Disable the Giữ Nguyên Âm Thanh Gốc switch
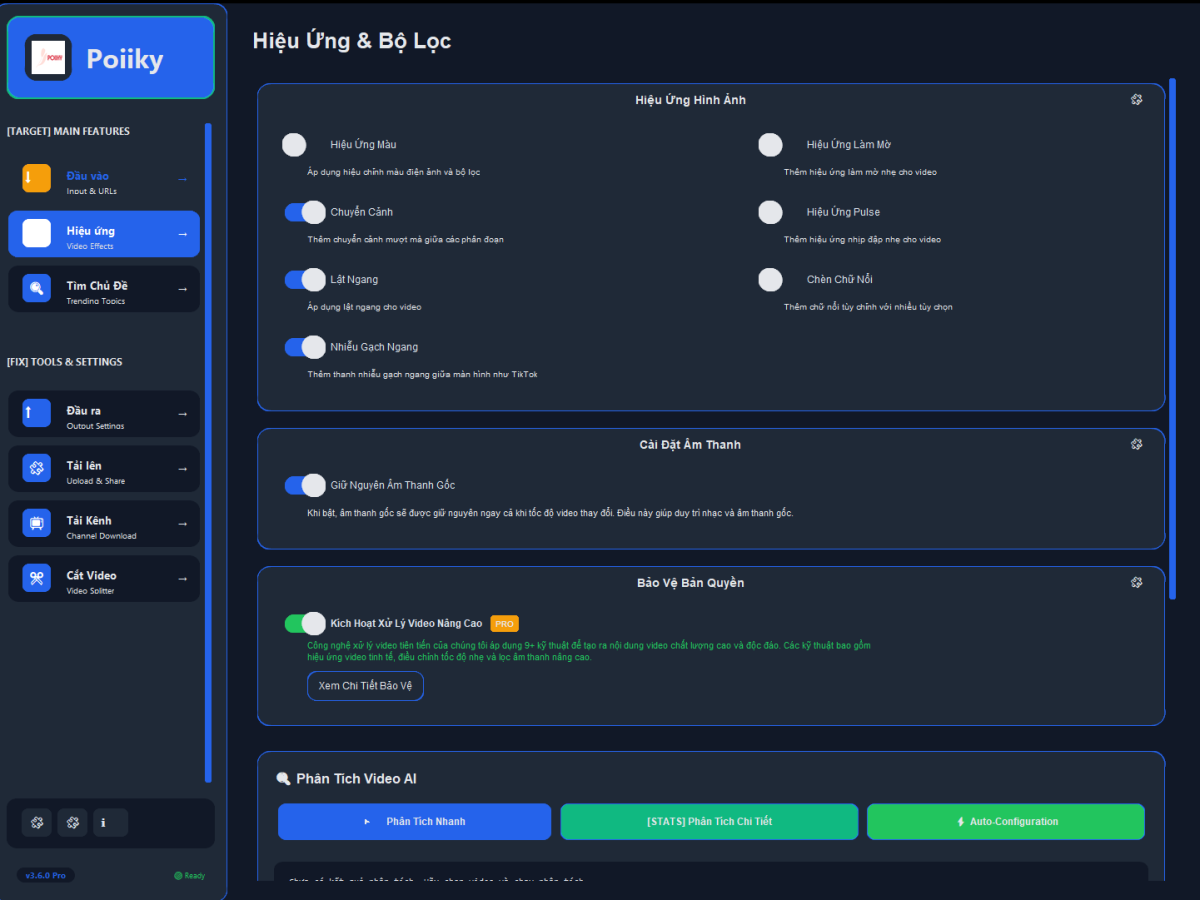 coord(304,485)
